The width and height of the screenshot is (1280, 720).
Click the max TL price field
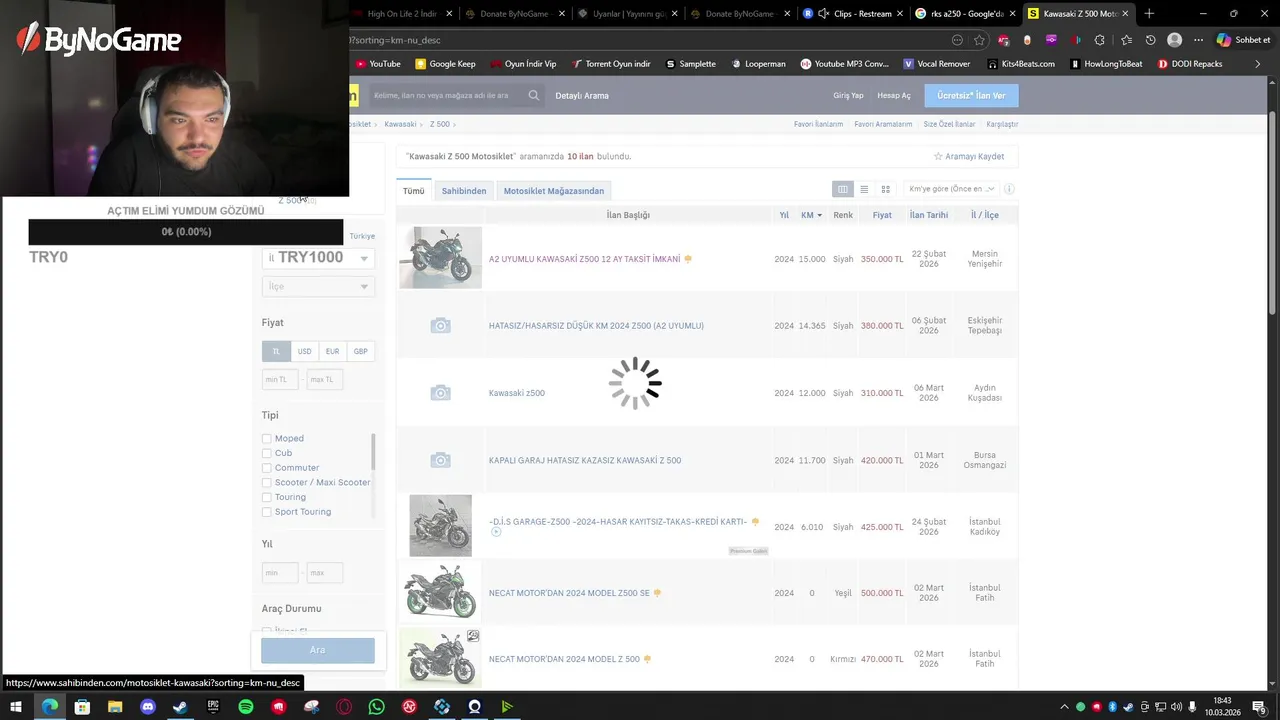coord(325,379)
